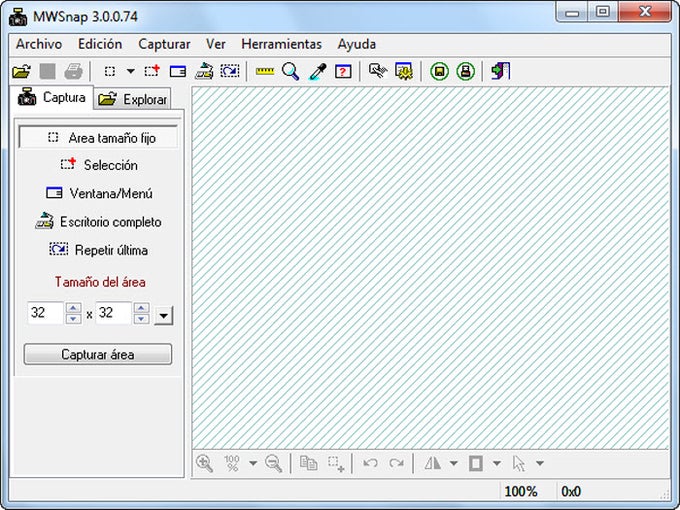Select the magnifying glass zoom tool

click(291, 71)
